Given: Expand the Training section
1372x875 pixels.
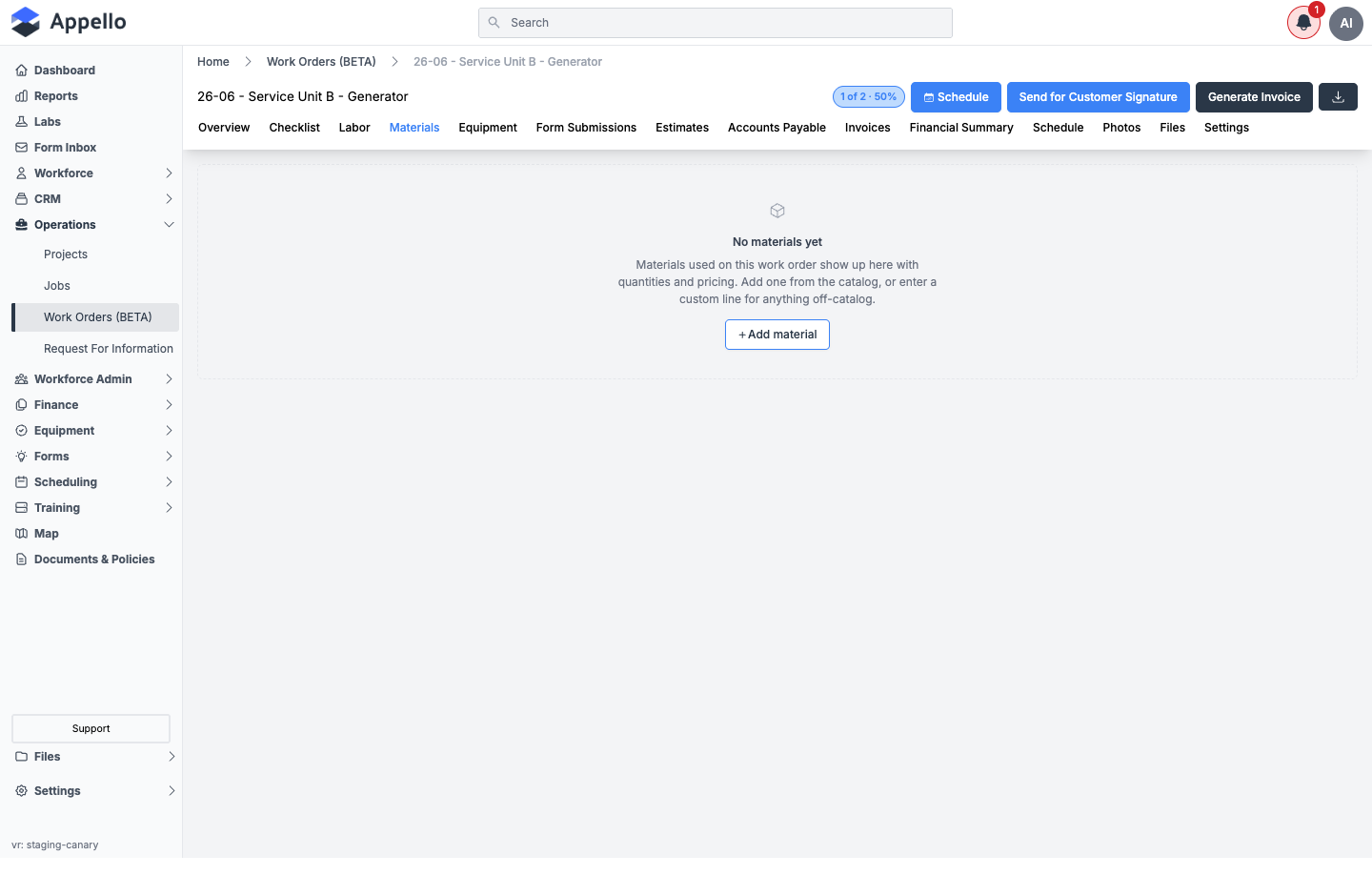Looking at the screenshot, I should click(95, 508).
